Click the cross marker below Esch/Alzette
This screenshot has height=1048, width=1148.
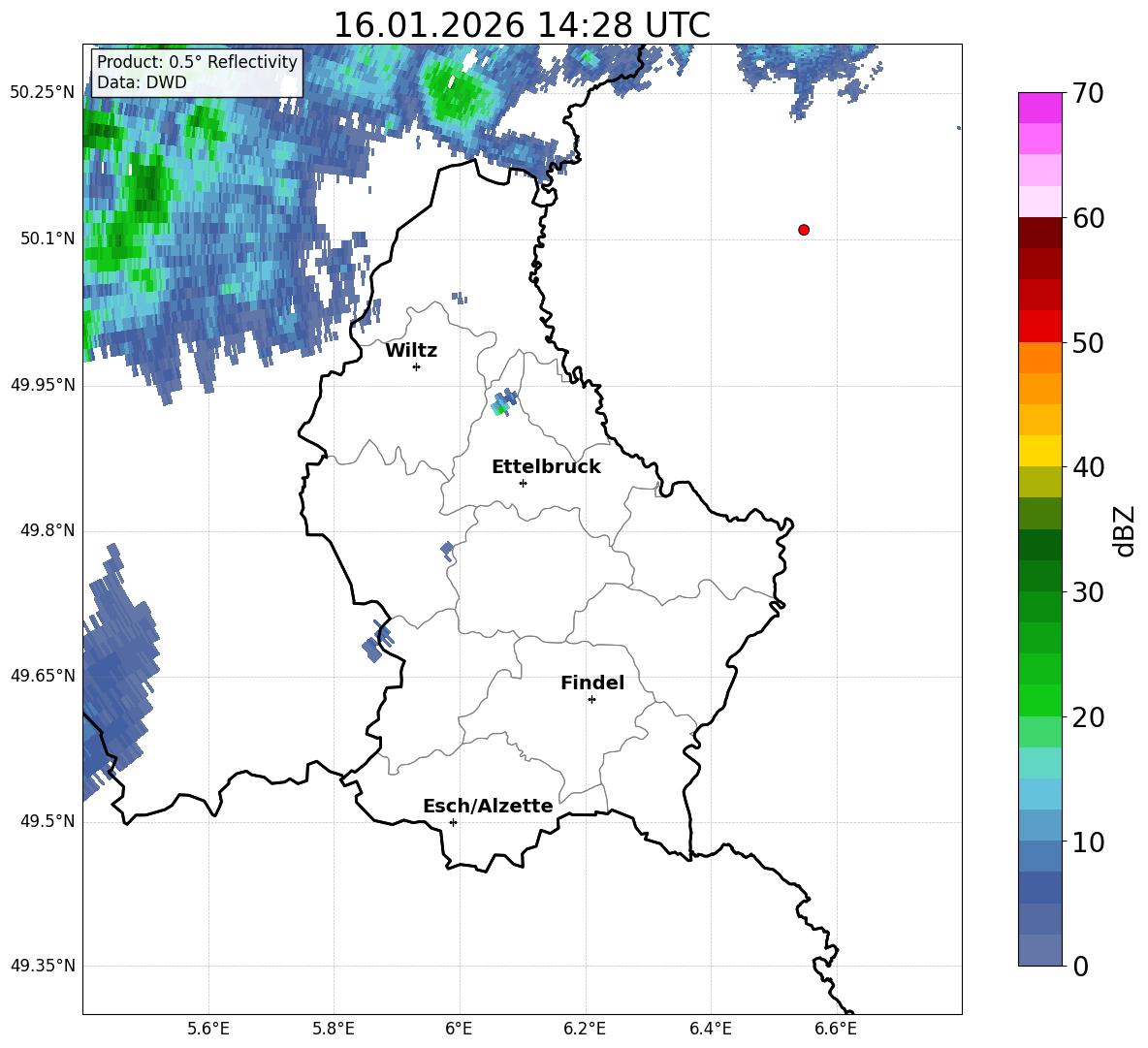[453, 822]
